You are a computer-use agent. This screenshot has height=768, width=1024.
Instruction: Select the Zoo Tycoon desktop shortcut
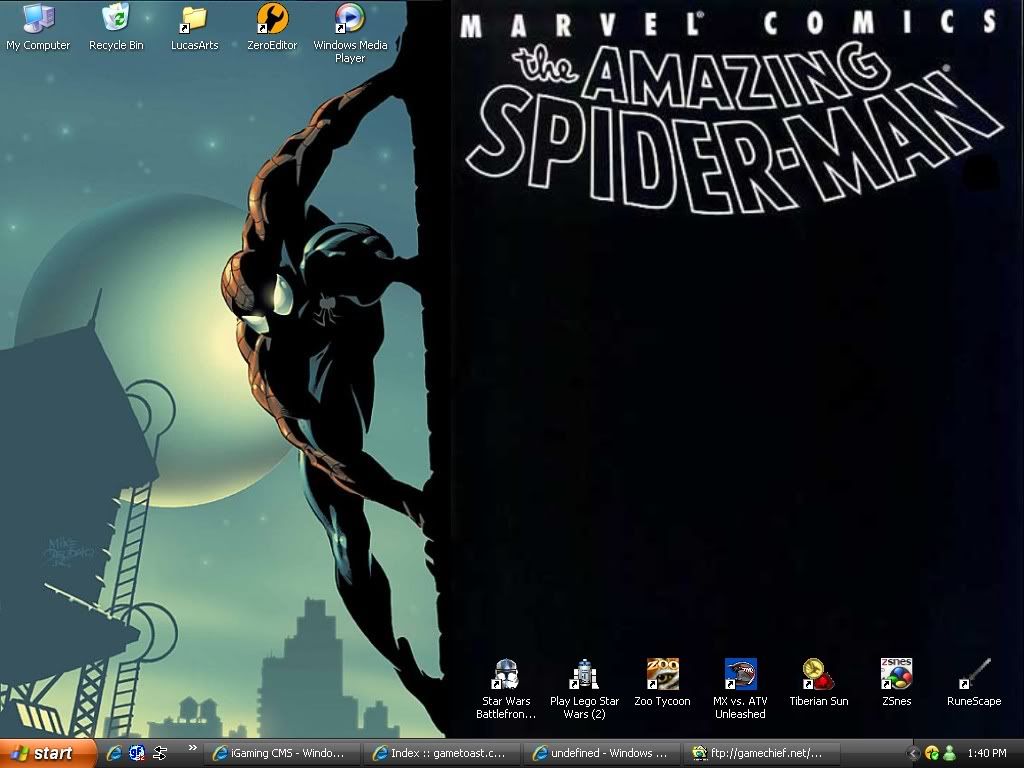pyautogui.click(x=662, y=682)
